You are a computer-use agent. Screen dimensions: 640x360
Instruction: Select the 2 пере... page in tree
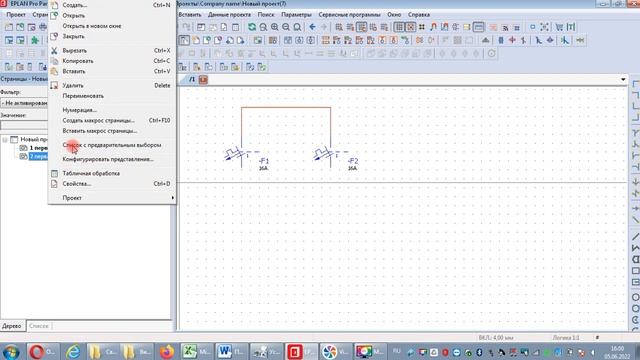[x=38, y=156]
